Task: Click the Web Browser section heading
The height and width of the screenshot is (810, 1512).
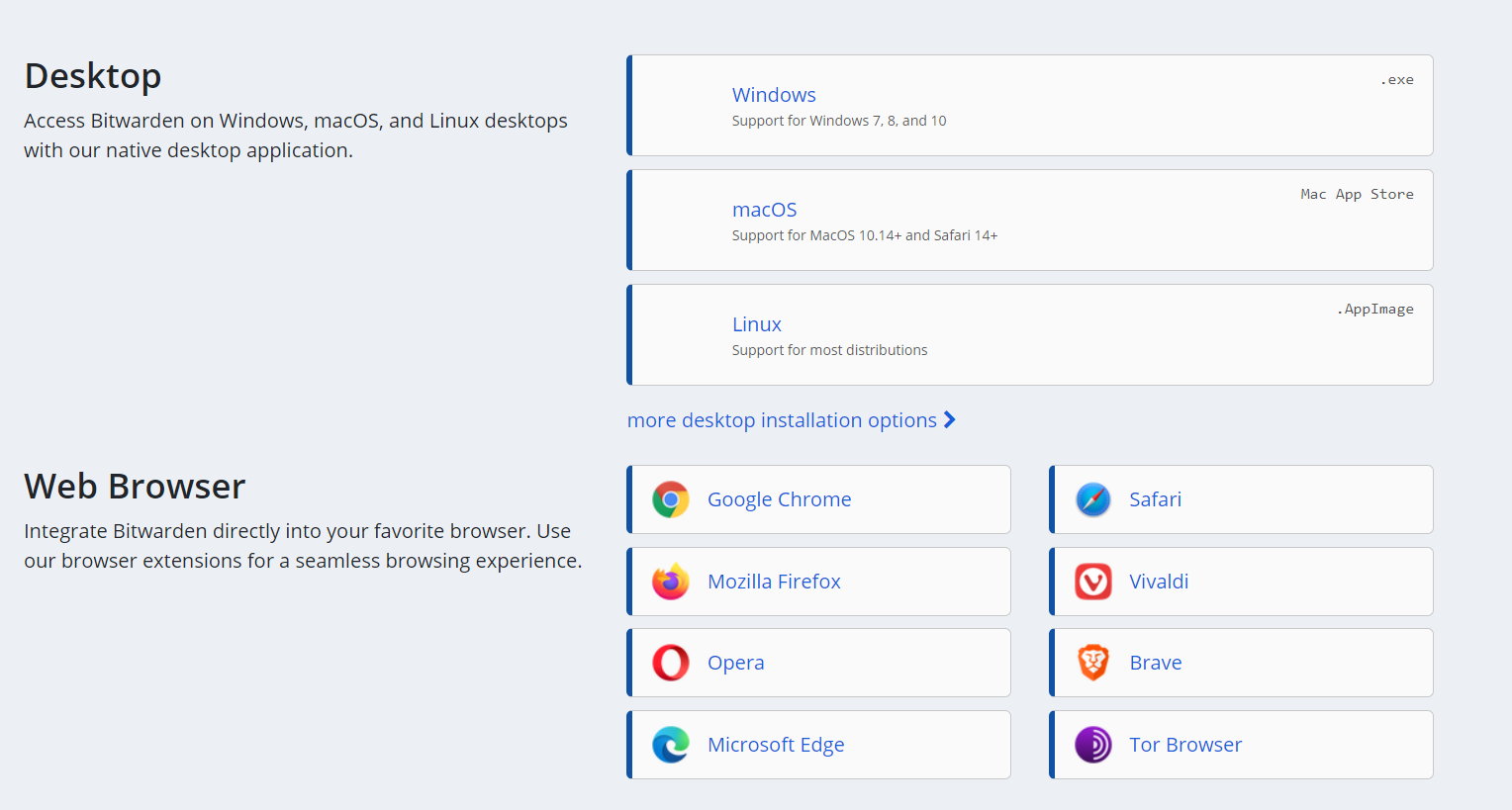Action: click(135, 487)
